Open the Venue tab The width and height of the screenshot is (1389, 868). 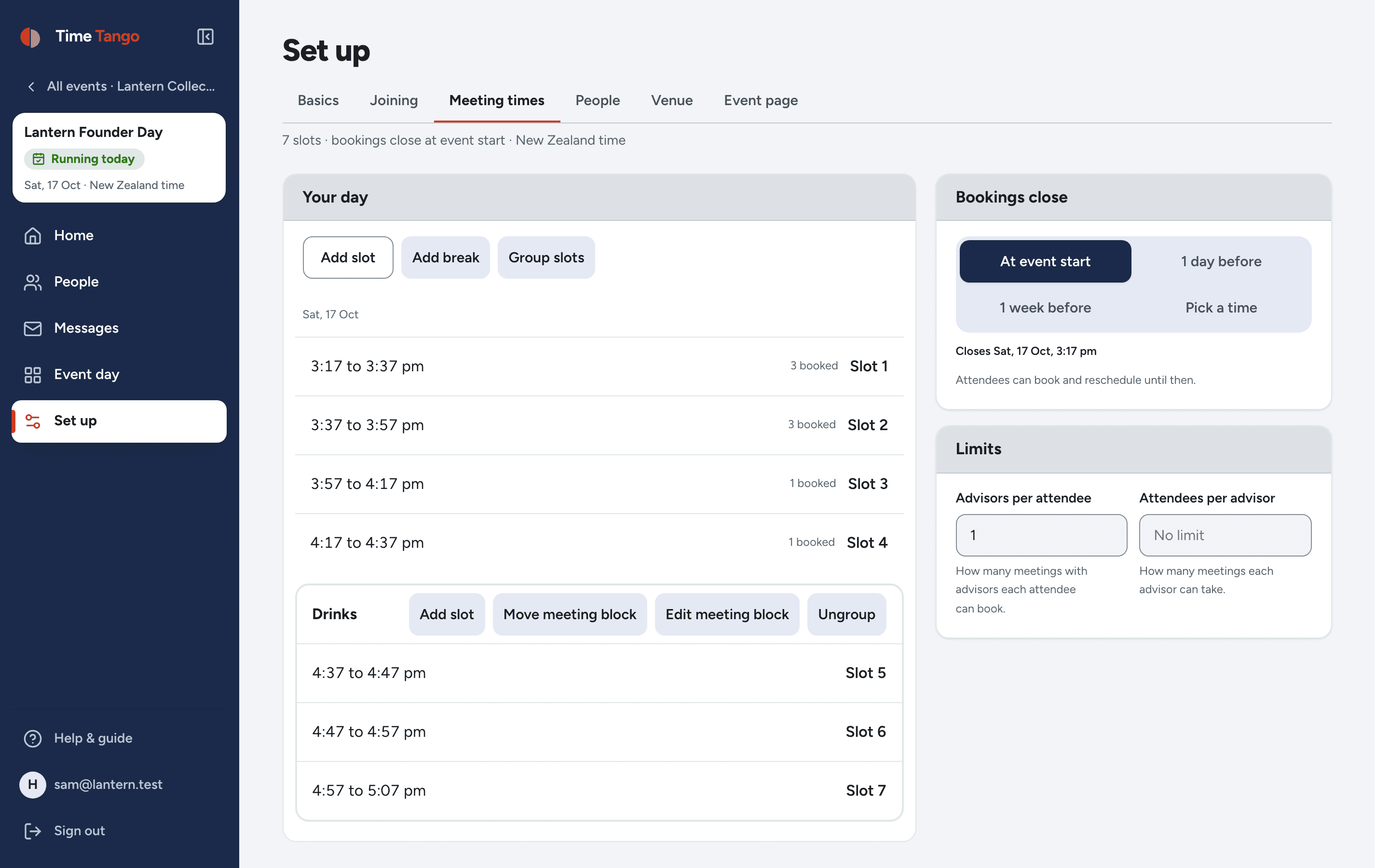(x=671, y=100)
